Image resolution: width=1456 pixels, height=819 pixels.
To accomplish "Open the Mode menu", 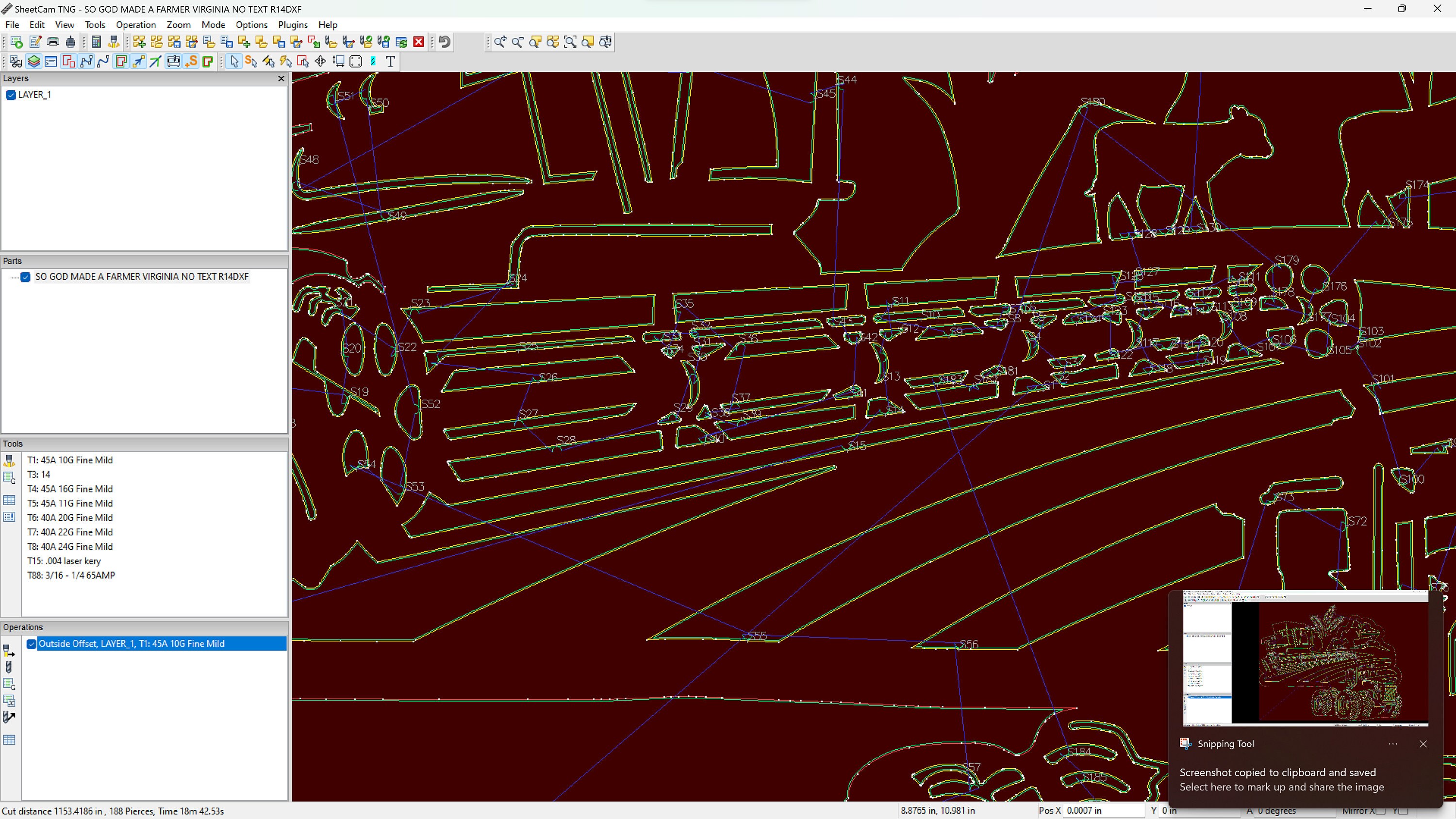I will click(213, 25).
